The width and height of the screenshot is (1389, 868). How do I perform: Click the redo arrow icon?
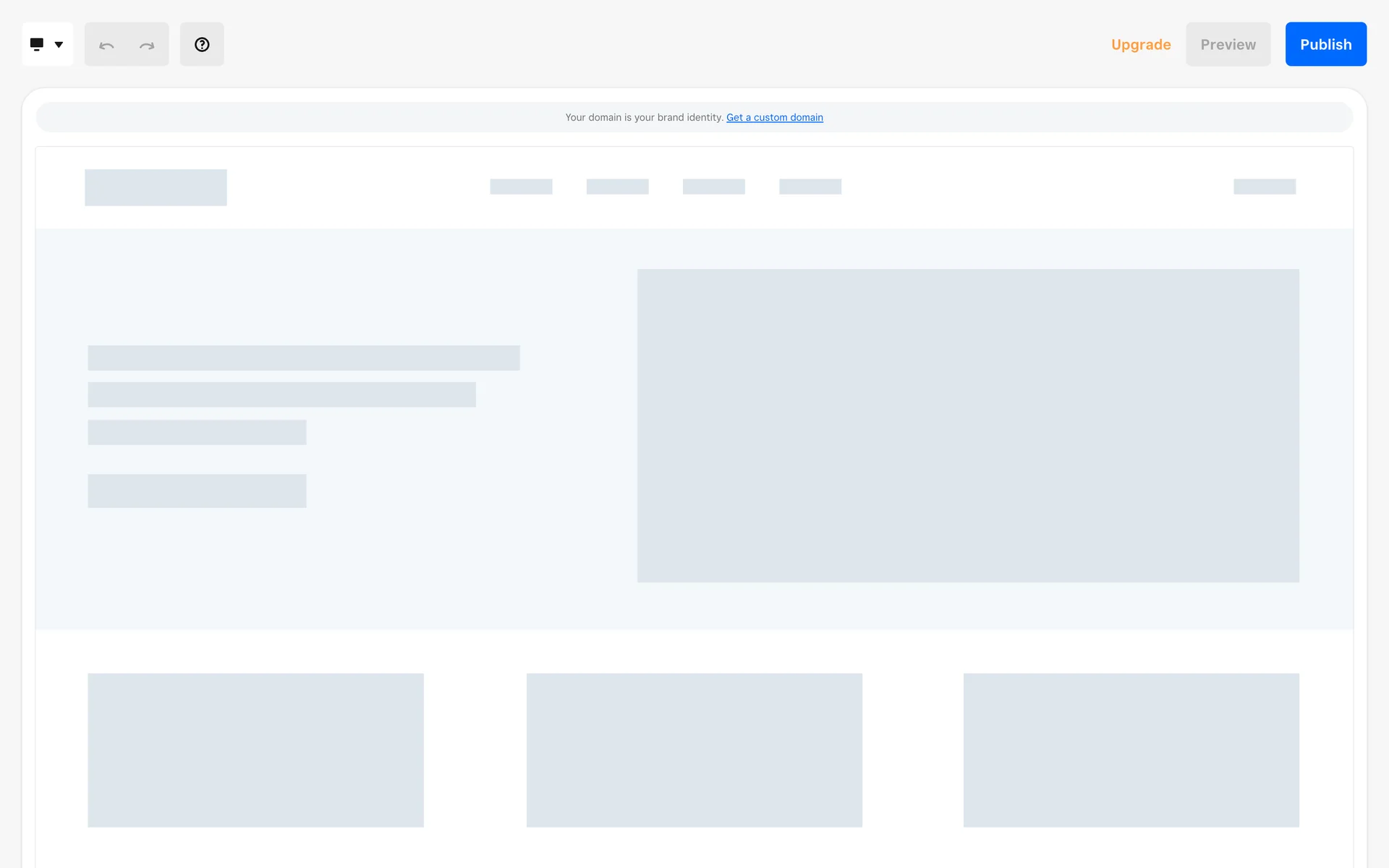coord(147,45)
